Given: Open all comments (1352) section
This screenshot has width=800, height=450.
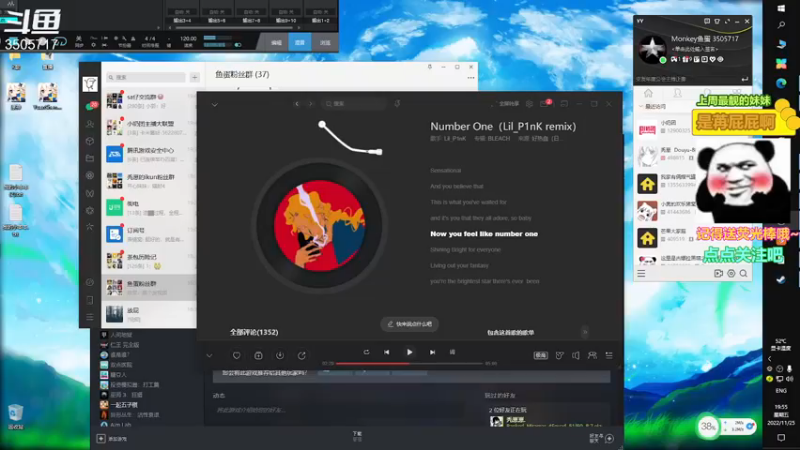Looking at the screenshot, I should coord(254,332).
